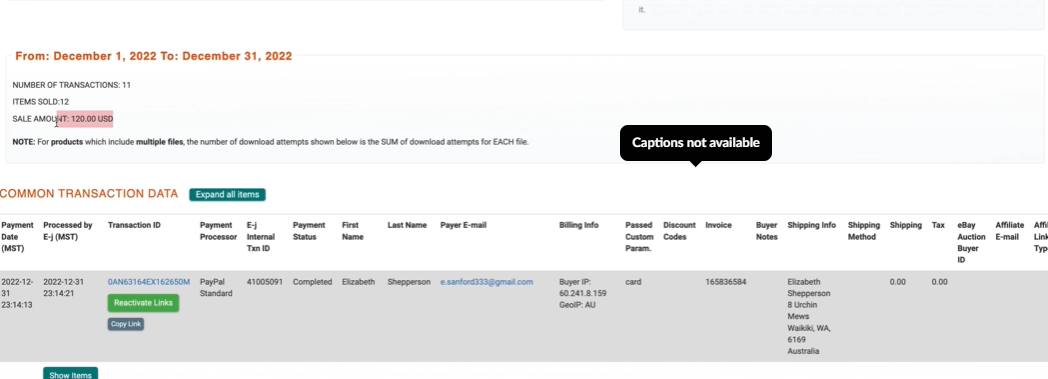Click the Payment Date (MST) column header
The width and height of the screenshot is (1048, 379).
tap(17, 237)
